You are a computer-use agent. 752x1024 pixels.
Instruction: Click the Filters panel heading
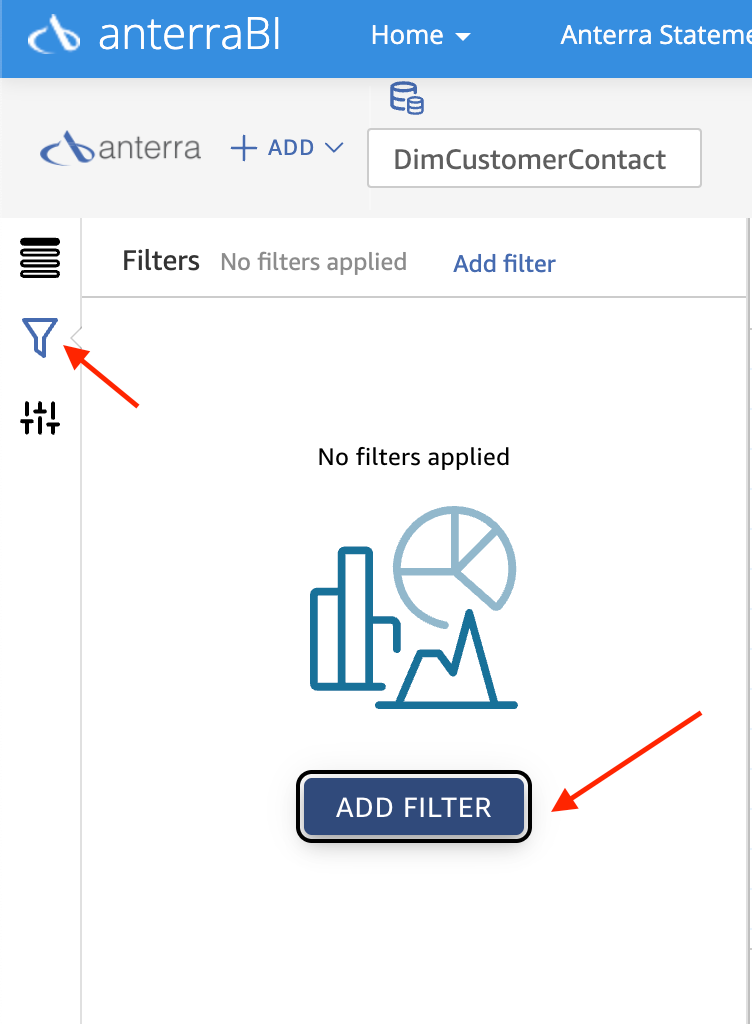(x=161, y=261)
